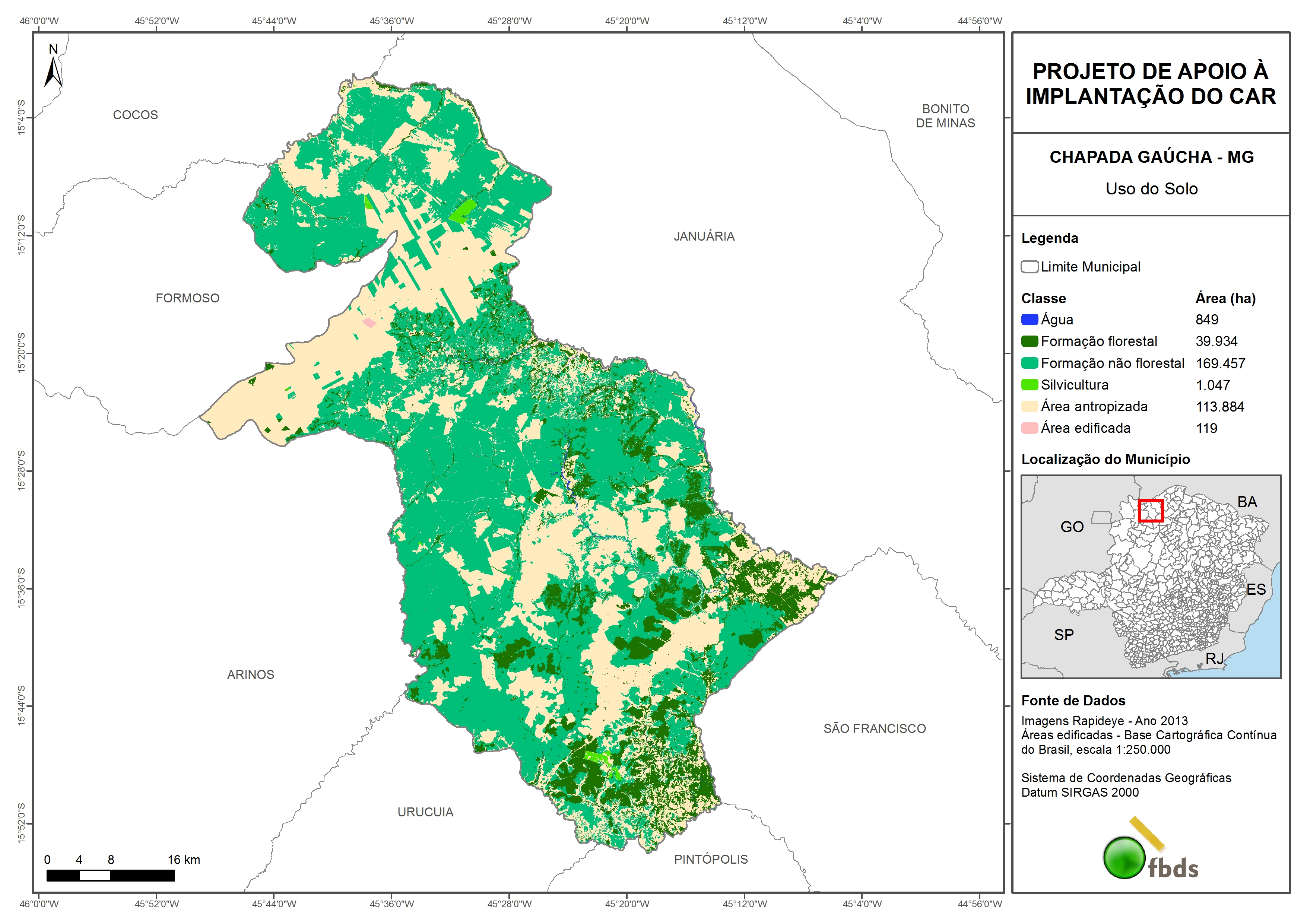
Task: Click the Localização do Município inset map
Action: 1151,576
